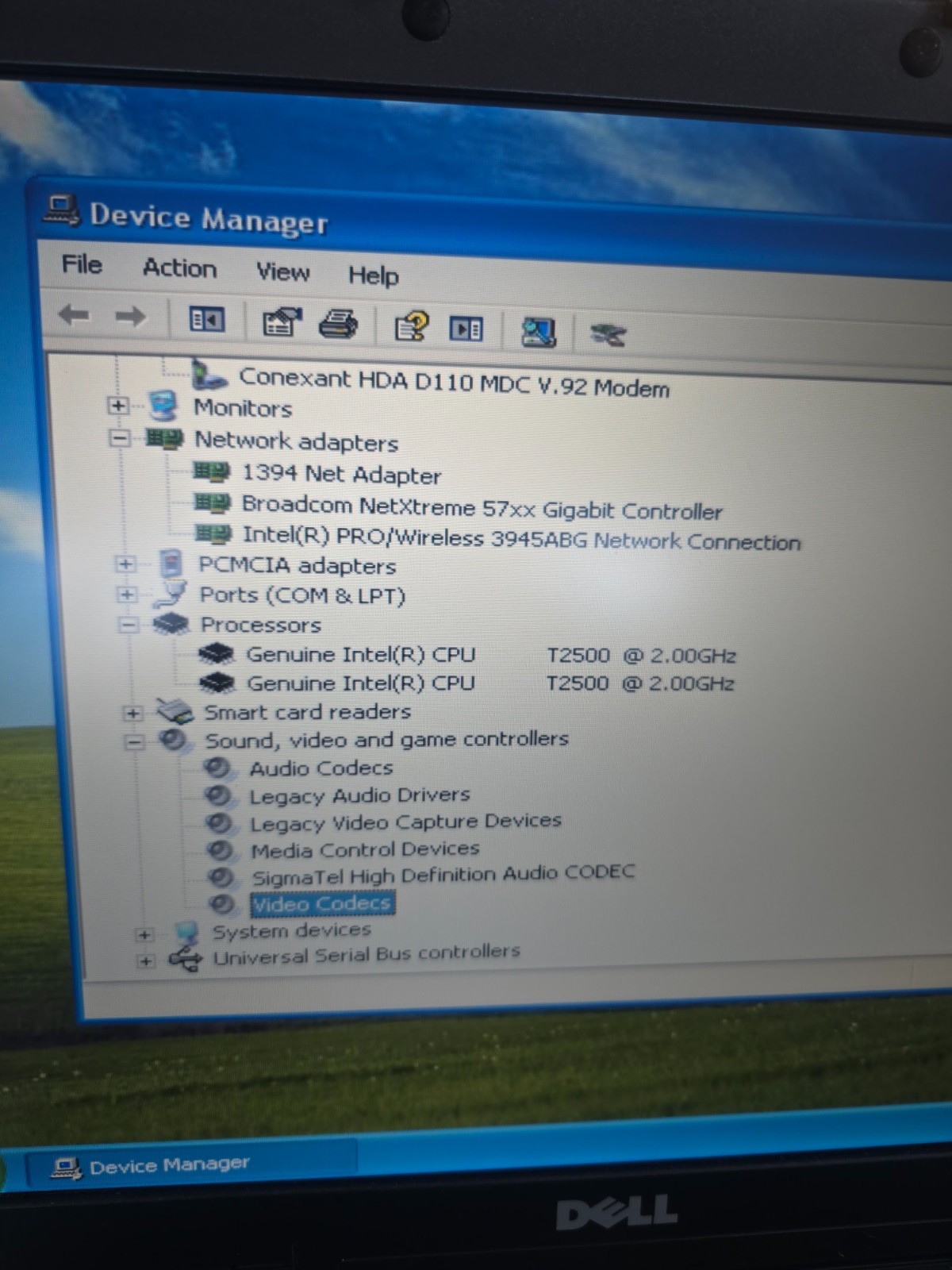
Task: Click the Sound, video and game controllers icon
Action: click(174, 740)
